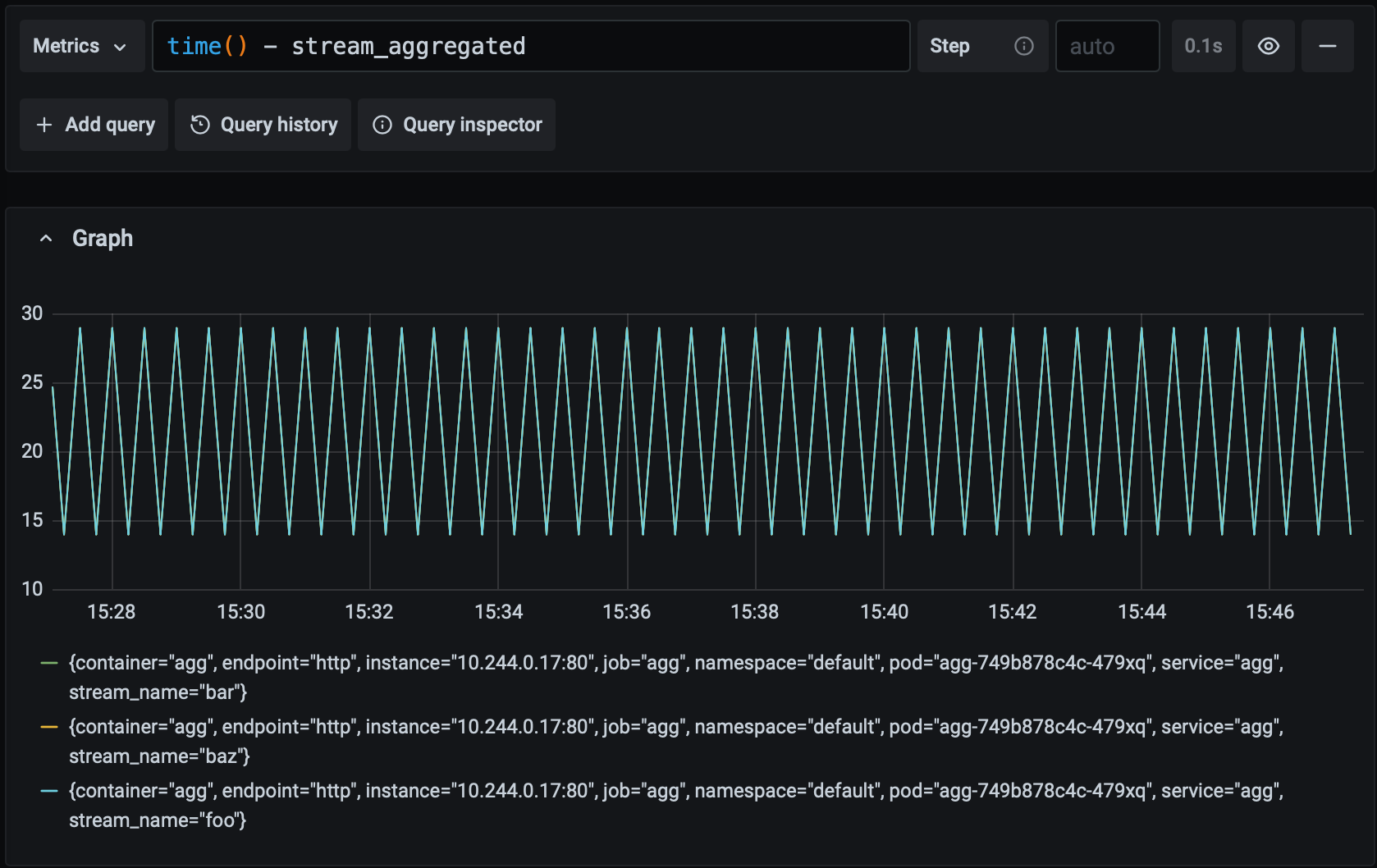Collapse the Graph panel with the chevron
This screenshot has height=868, width=1377.
[x=46, y=239]
